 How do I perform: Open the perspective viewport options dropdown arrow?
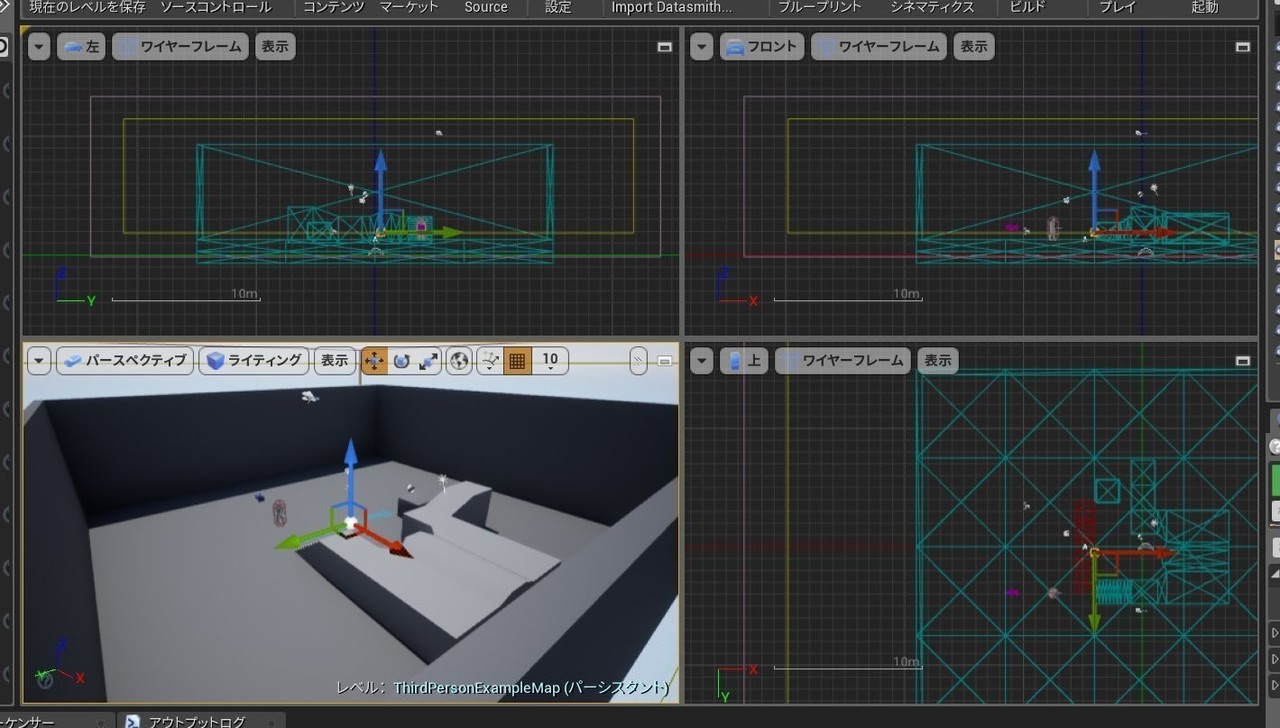point(38,361)
